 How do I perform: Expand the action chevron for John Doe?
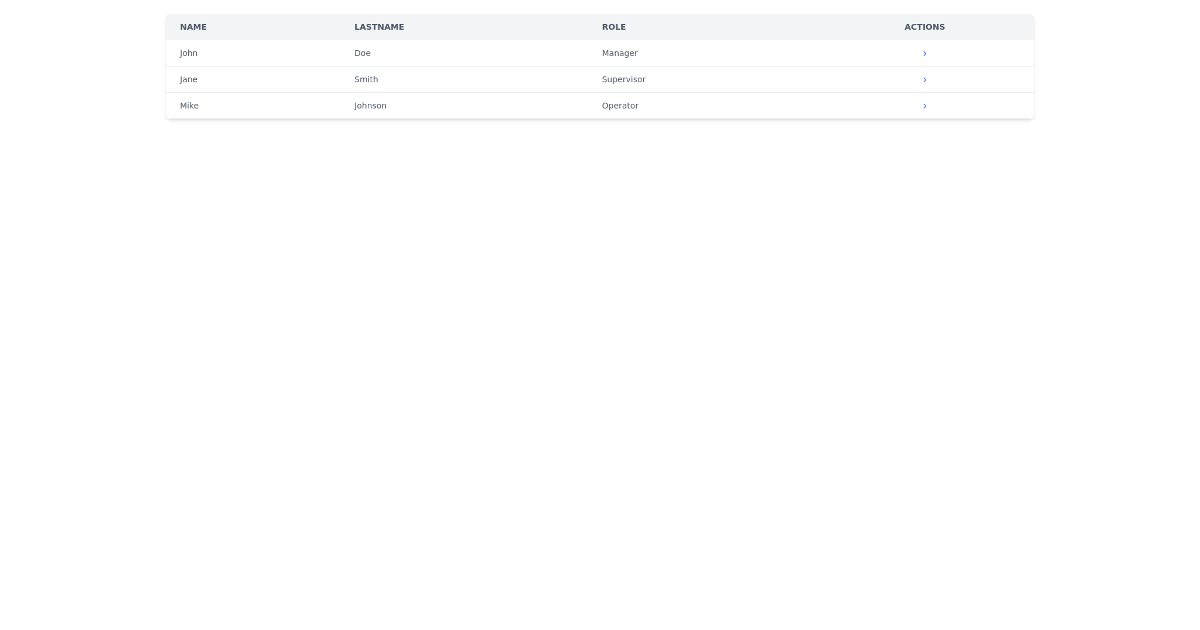[x=924, y=53]
